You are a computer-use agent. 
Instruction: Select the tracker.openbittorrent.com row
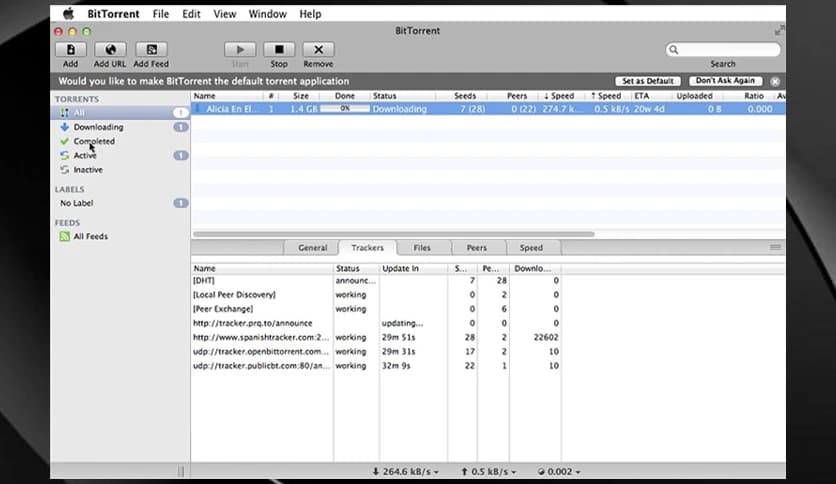click(x=376, y=351)
